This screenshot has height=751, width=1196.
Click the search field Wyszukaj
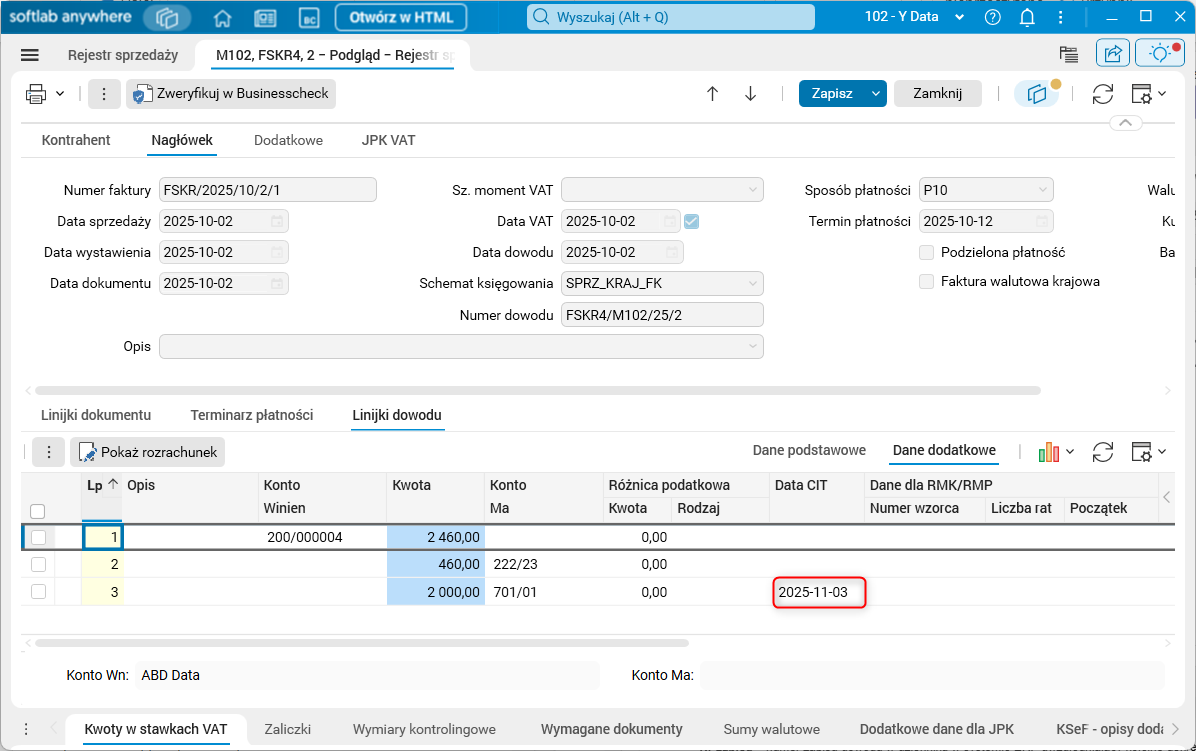point(670,17)
